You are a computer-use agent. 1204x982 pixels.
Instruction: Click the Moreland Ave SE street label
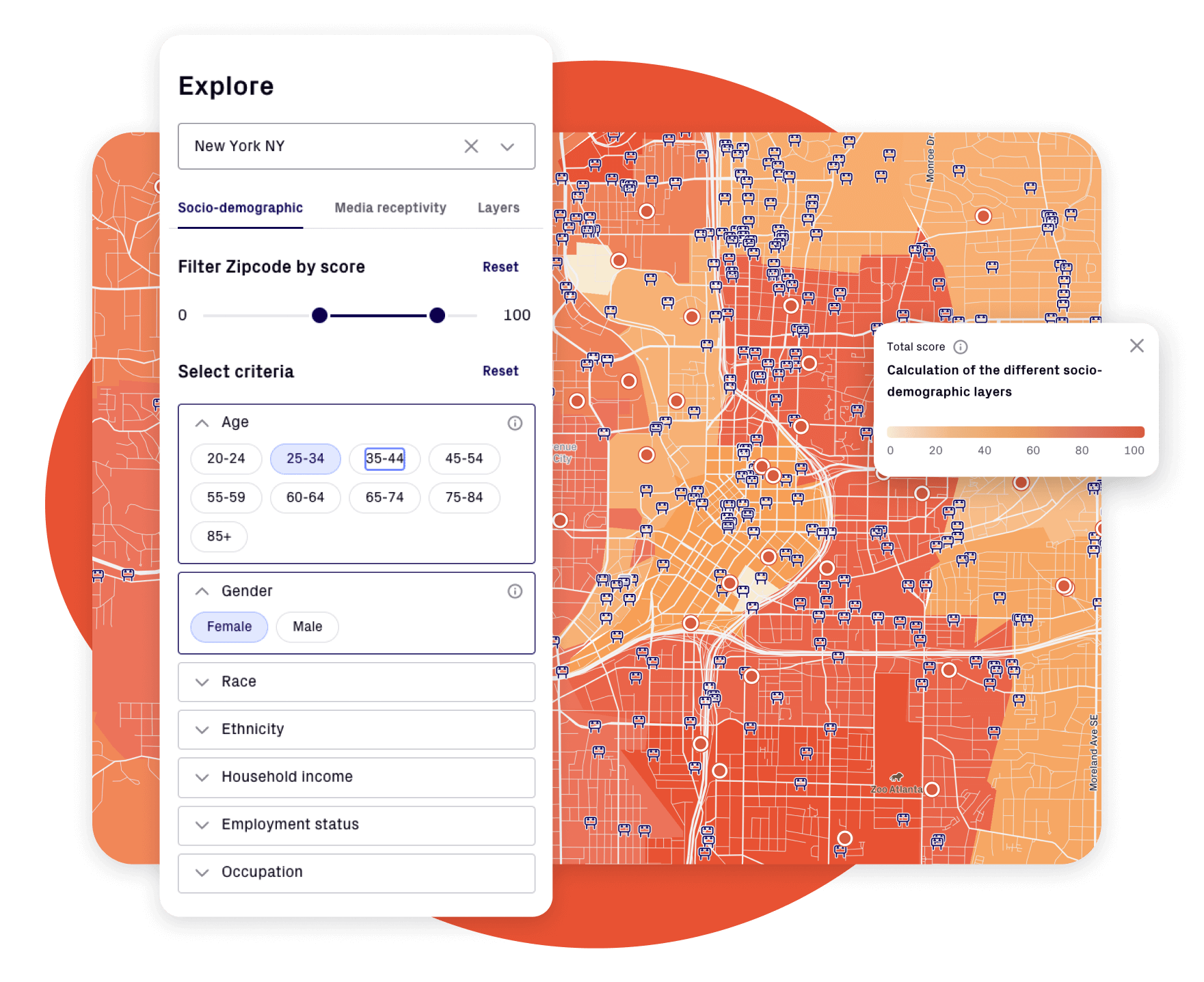[1094, 753]
